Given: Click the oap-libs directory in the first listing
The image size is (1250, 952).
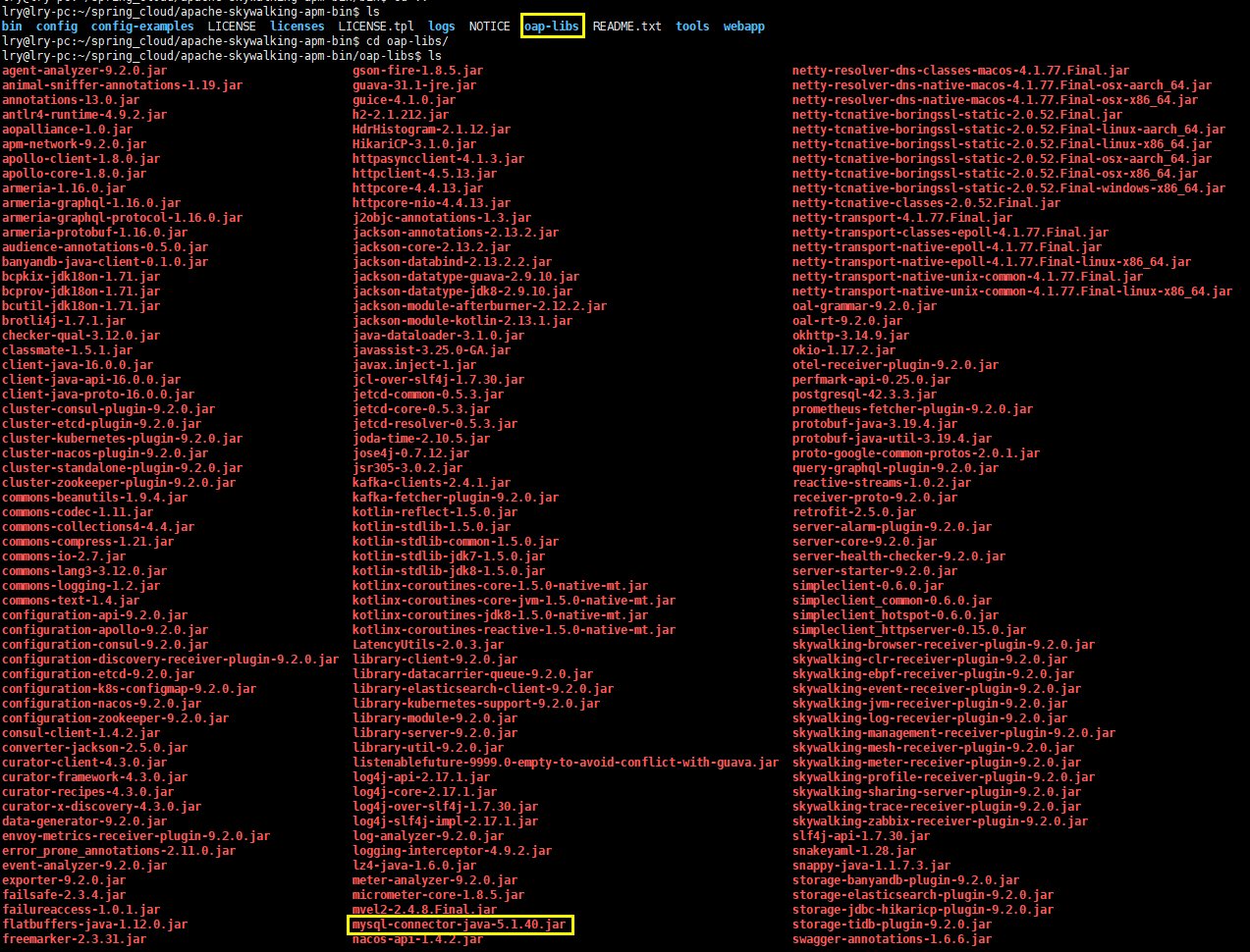Looking at the screenshot, I should click(x=552, y=26).
